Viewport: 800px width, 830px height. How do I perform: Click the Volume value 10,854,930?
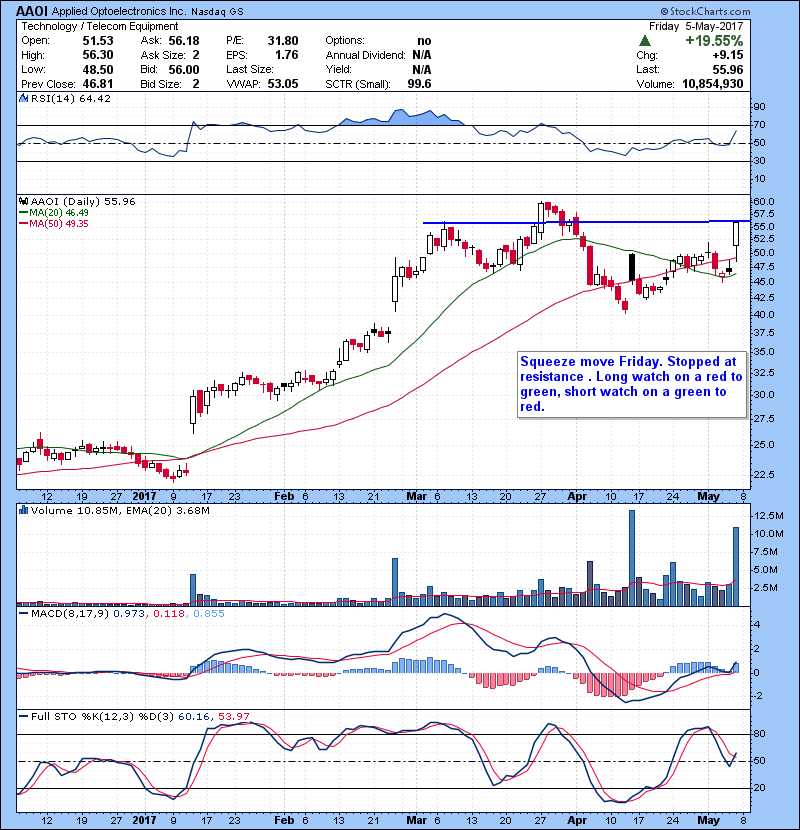(713, 84)
